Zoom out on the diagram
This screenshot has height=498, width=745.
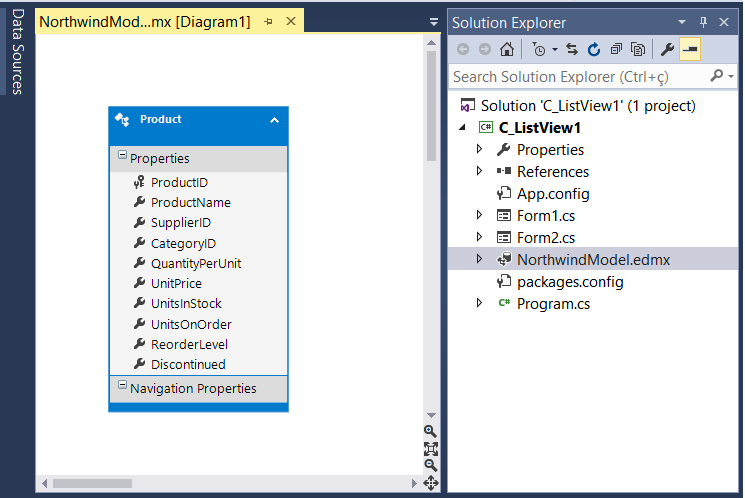point(430,465)
